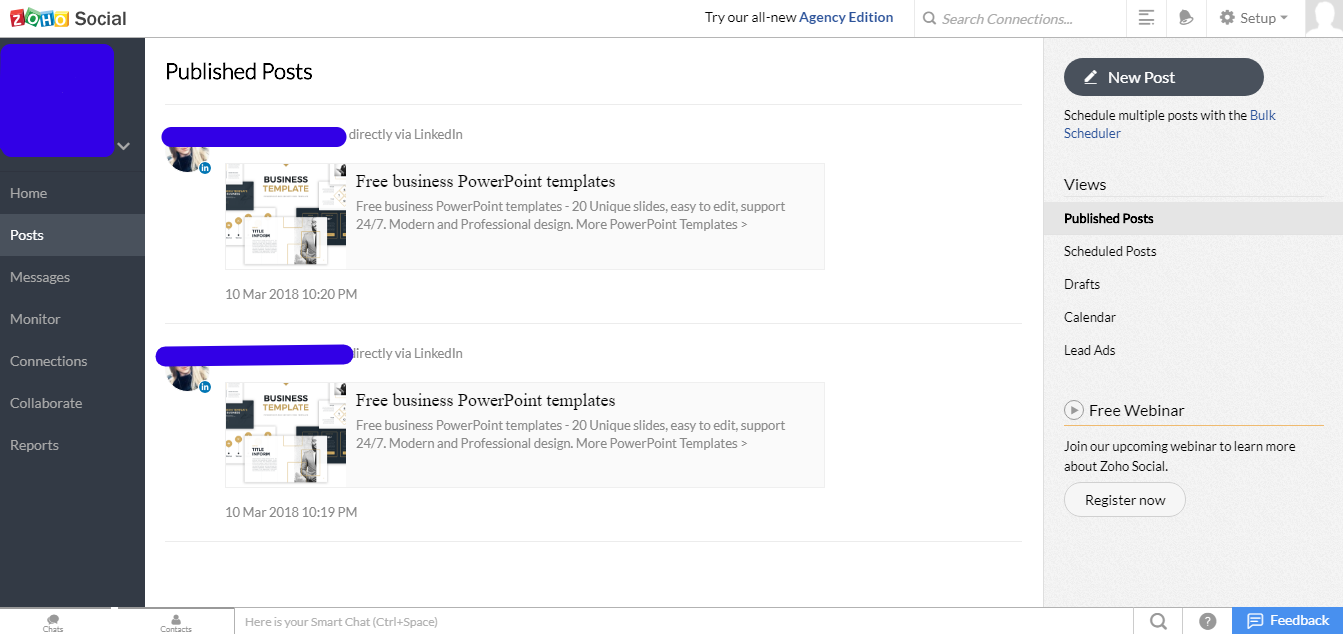This screenshot has width=1343, height=634.
Task: Open the Contacts icon in bottom bar
Action: (x=176, y=622)
